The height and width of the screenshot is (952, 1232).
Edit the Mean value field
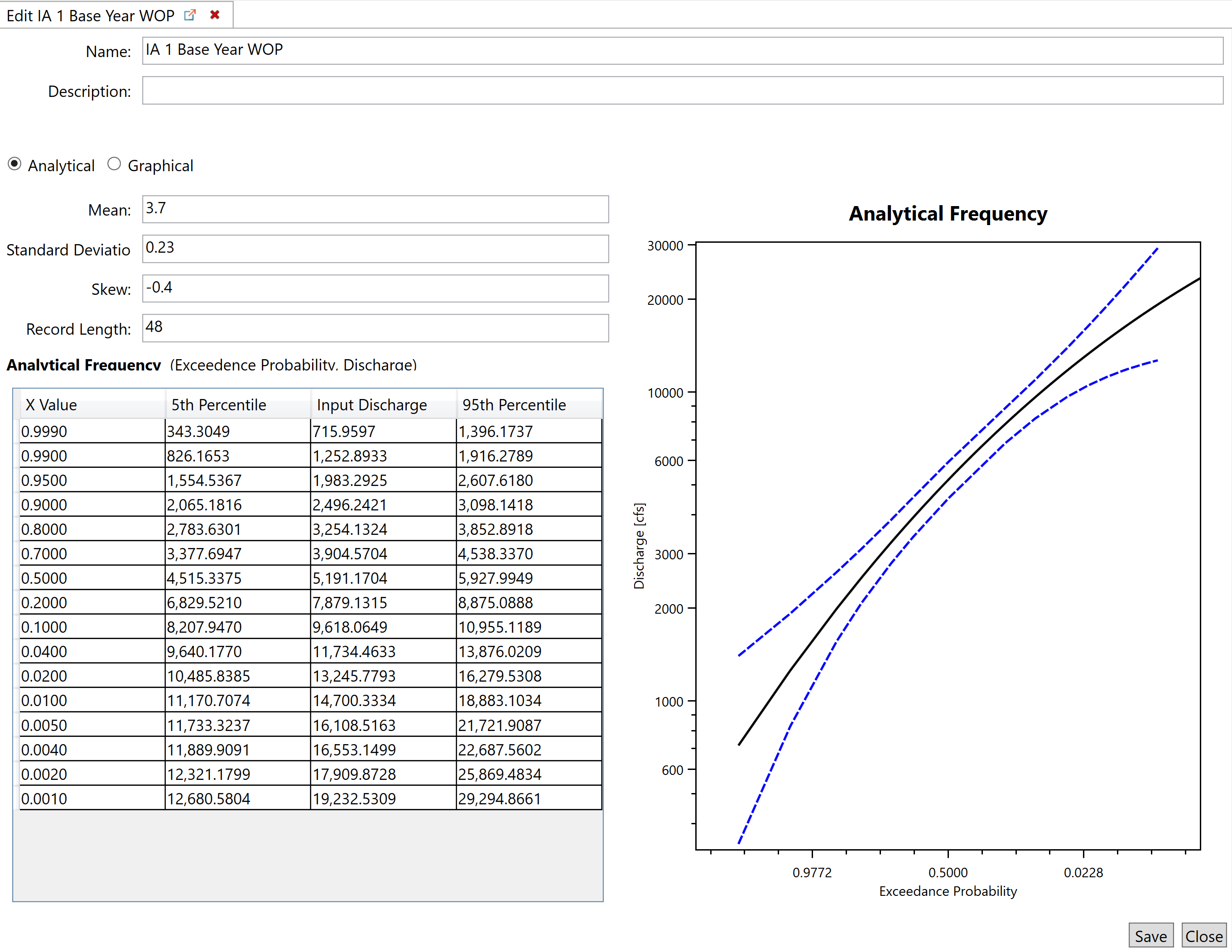pos(375,209)
